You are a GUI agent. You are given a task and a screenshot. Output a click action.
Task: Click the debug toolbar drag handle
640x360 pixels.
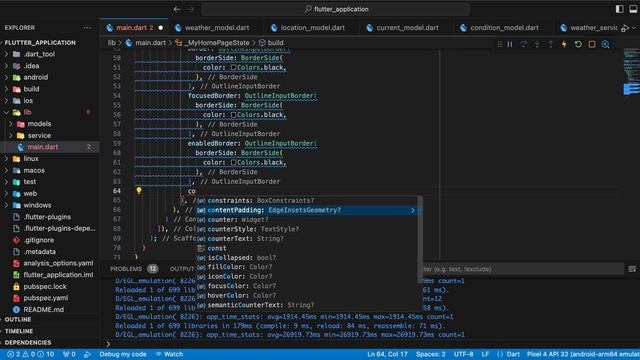499,44
